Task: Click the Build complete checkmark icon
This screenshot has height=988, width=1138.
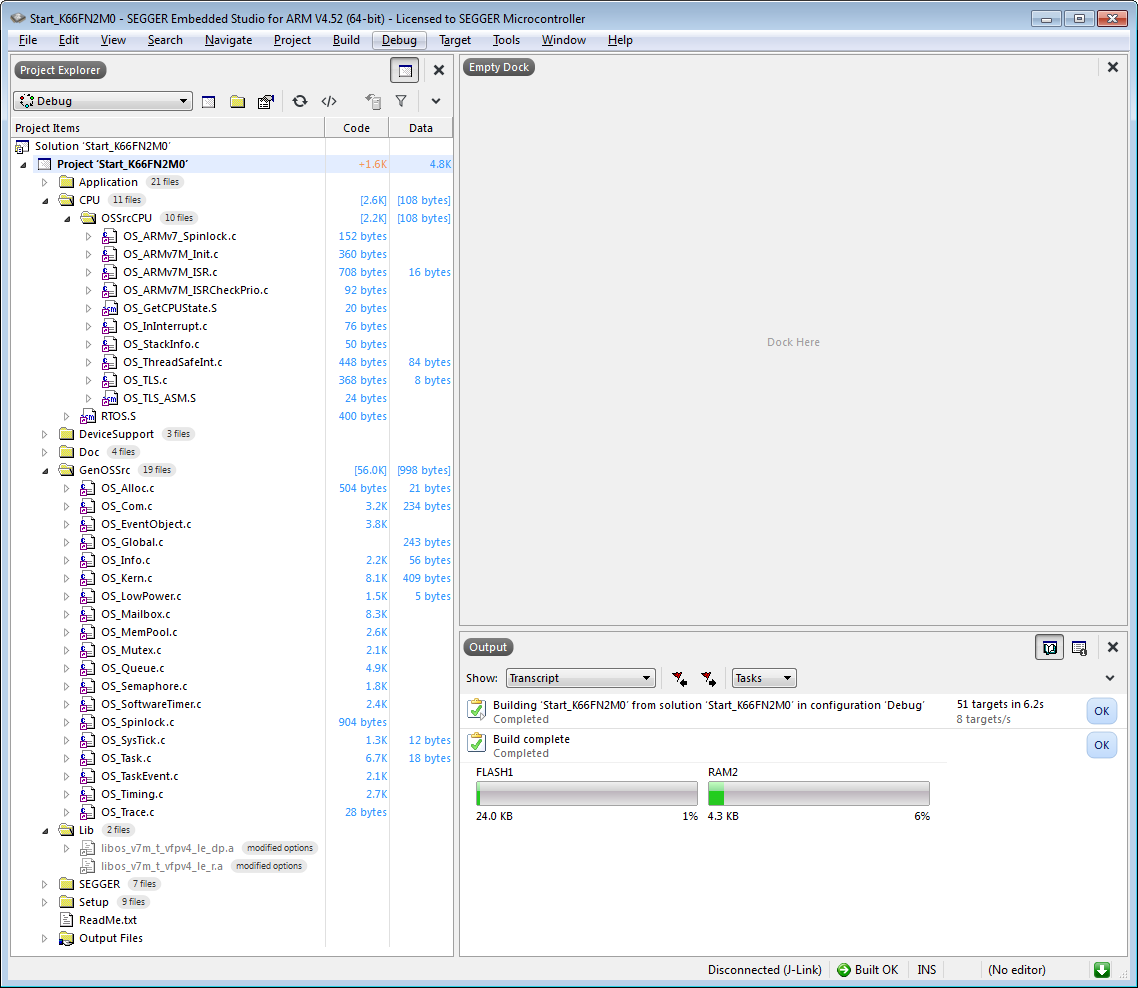Action: 477,743
